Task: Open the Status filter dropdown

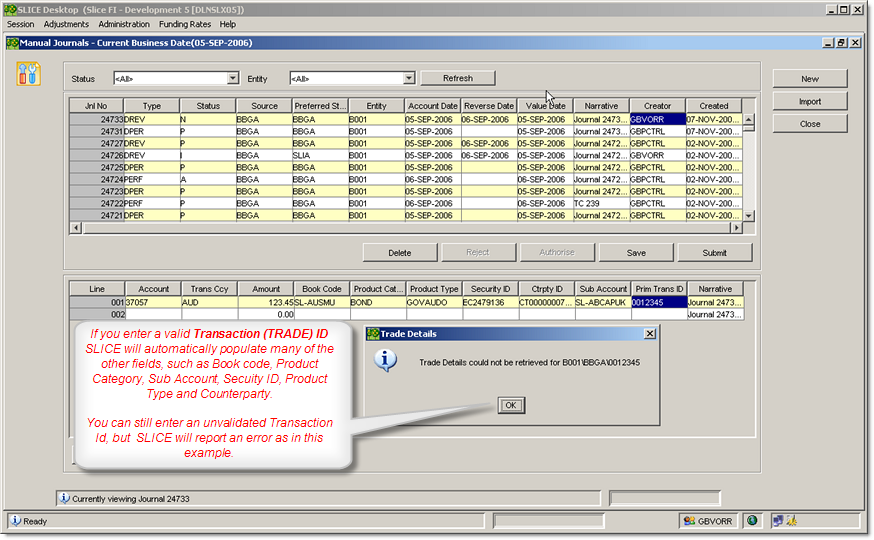Action: pos(233,78)
